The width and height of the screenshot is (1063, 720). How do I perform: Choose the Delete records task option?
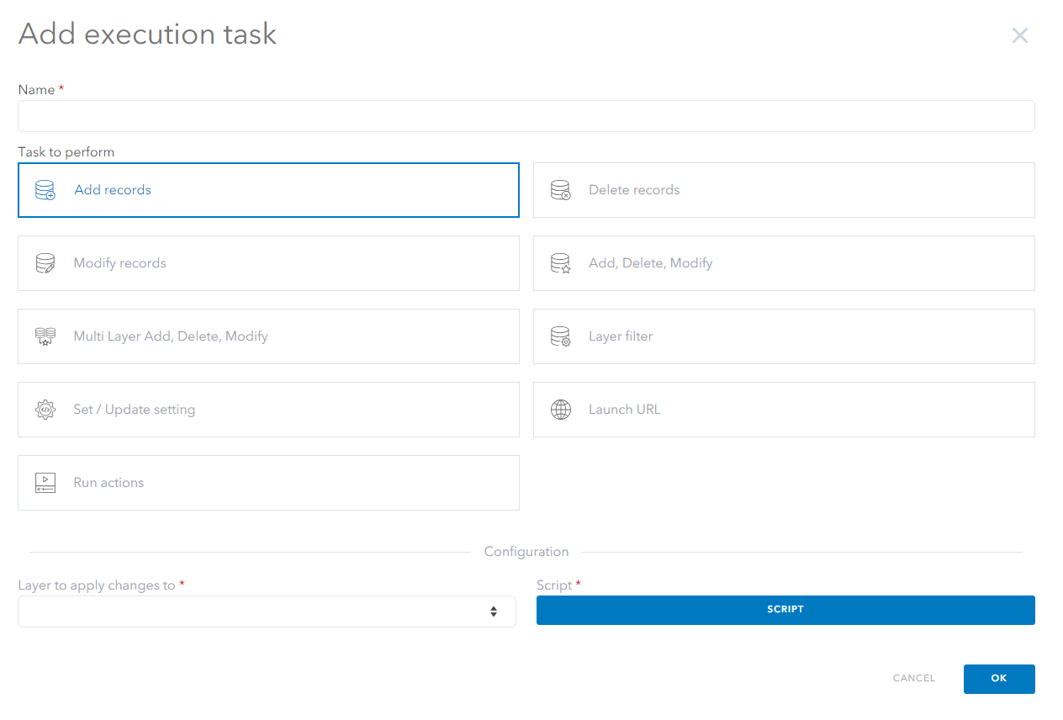(785, 190)
